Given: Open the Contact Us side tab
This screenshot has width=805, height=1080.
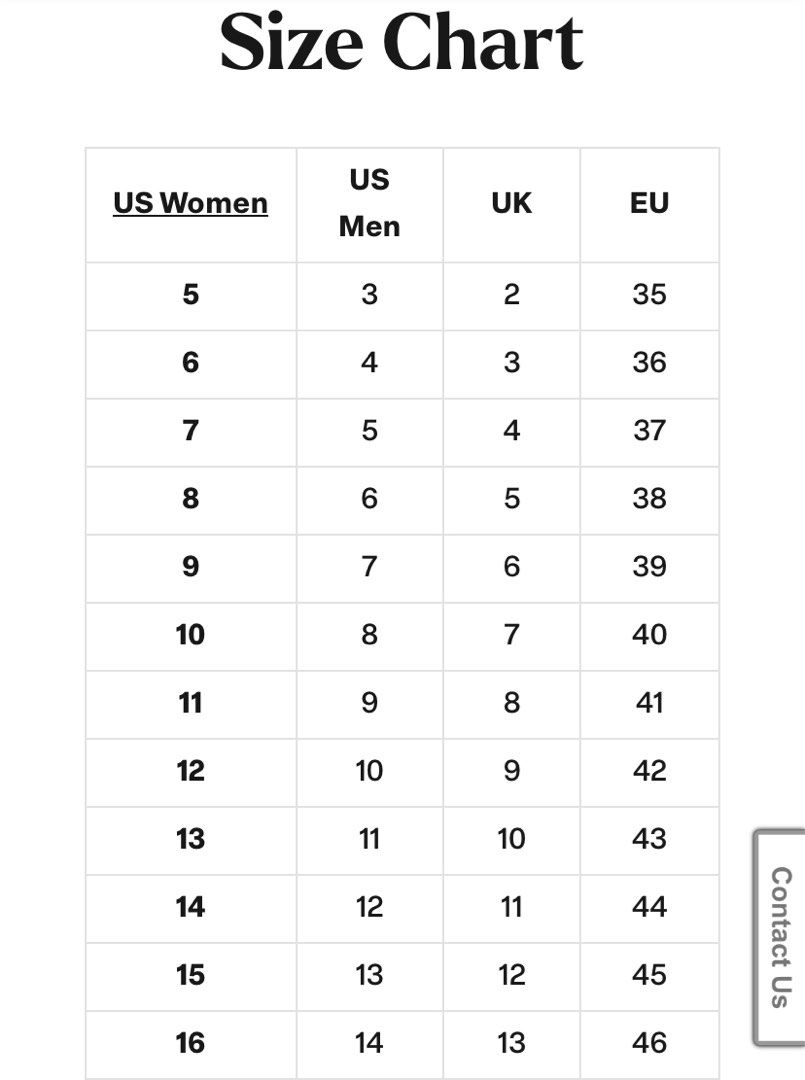Looking at the screenshot, I should (780, 937).
